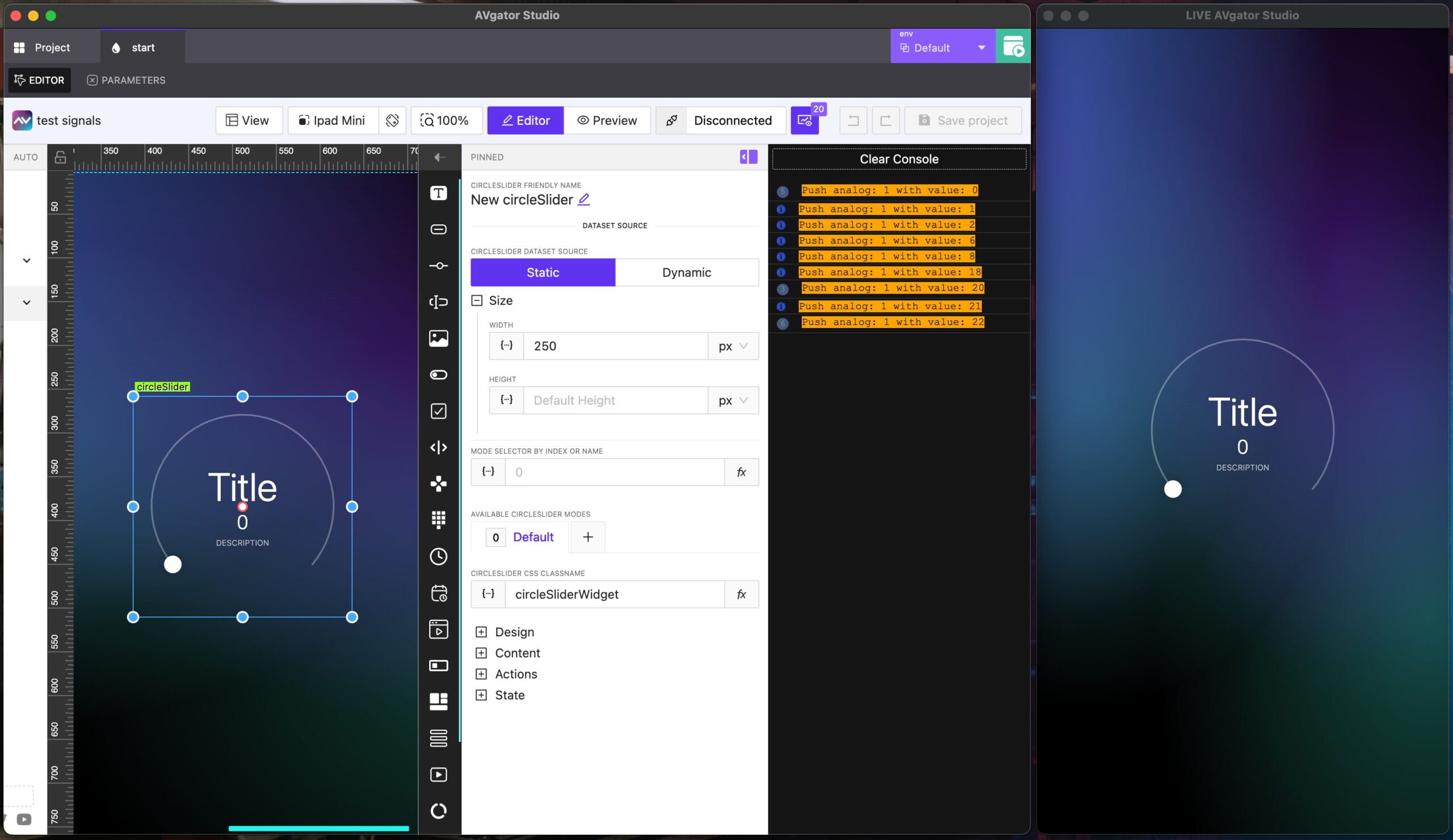
Task: Edit the circleSlider friendly name
Action: point(583,199)
